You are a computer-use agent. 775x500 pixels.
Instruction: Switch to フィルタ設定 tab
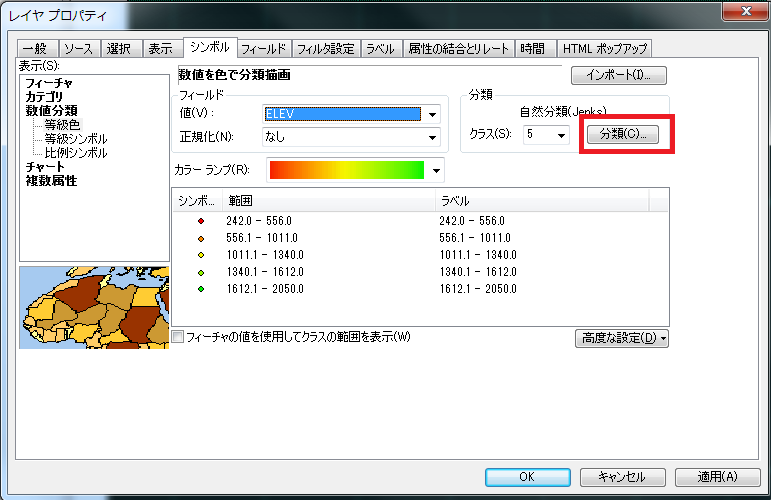pyautogui.click(x=326, y=48)
